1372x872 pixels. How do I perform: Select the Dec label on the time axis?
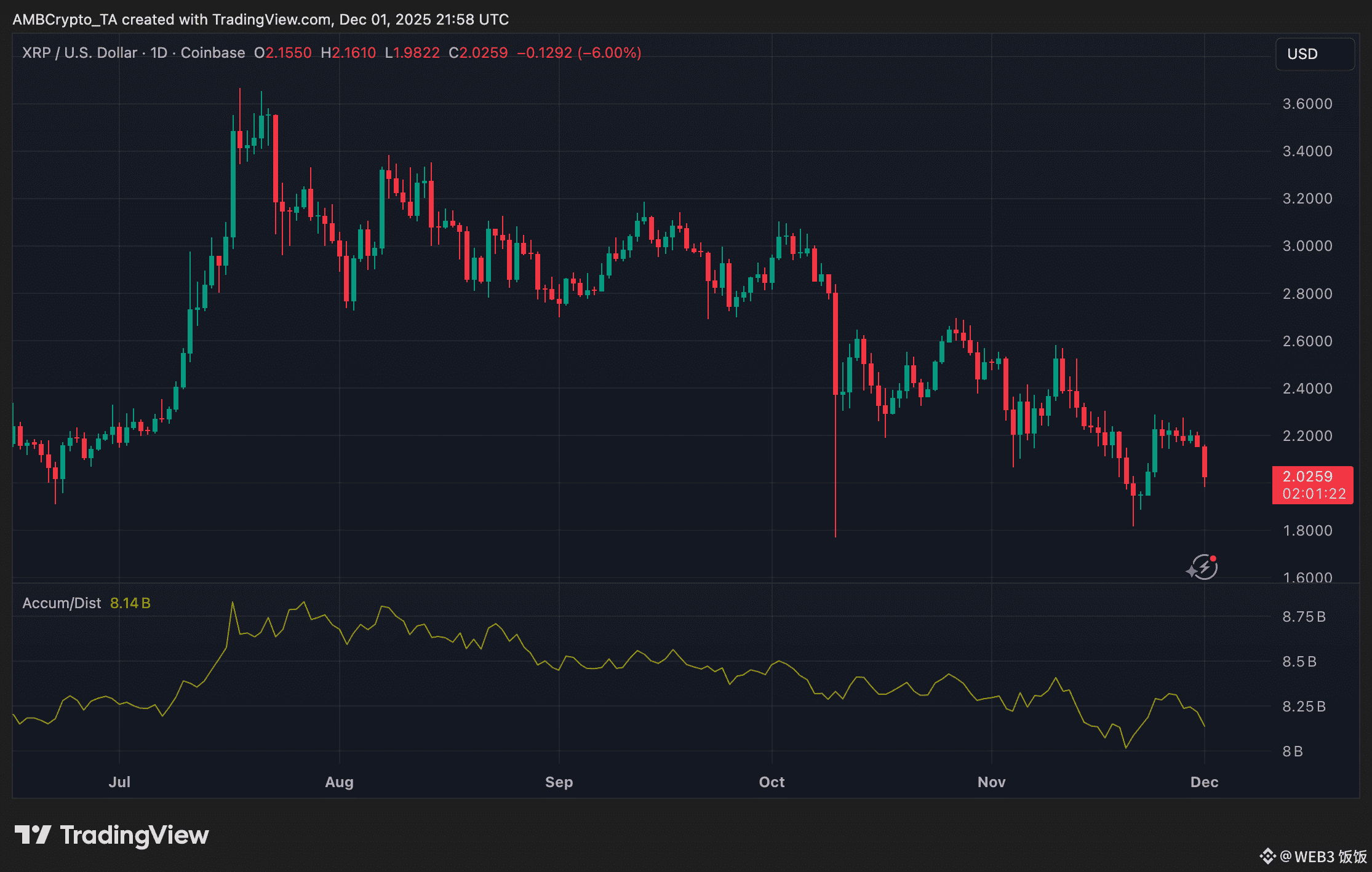(x=1205, y=782)
